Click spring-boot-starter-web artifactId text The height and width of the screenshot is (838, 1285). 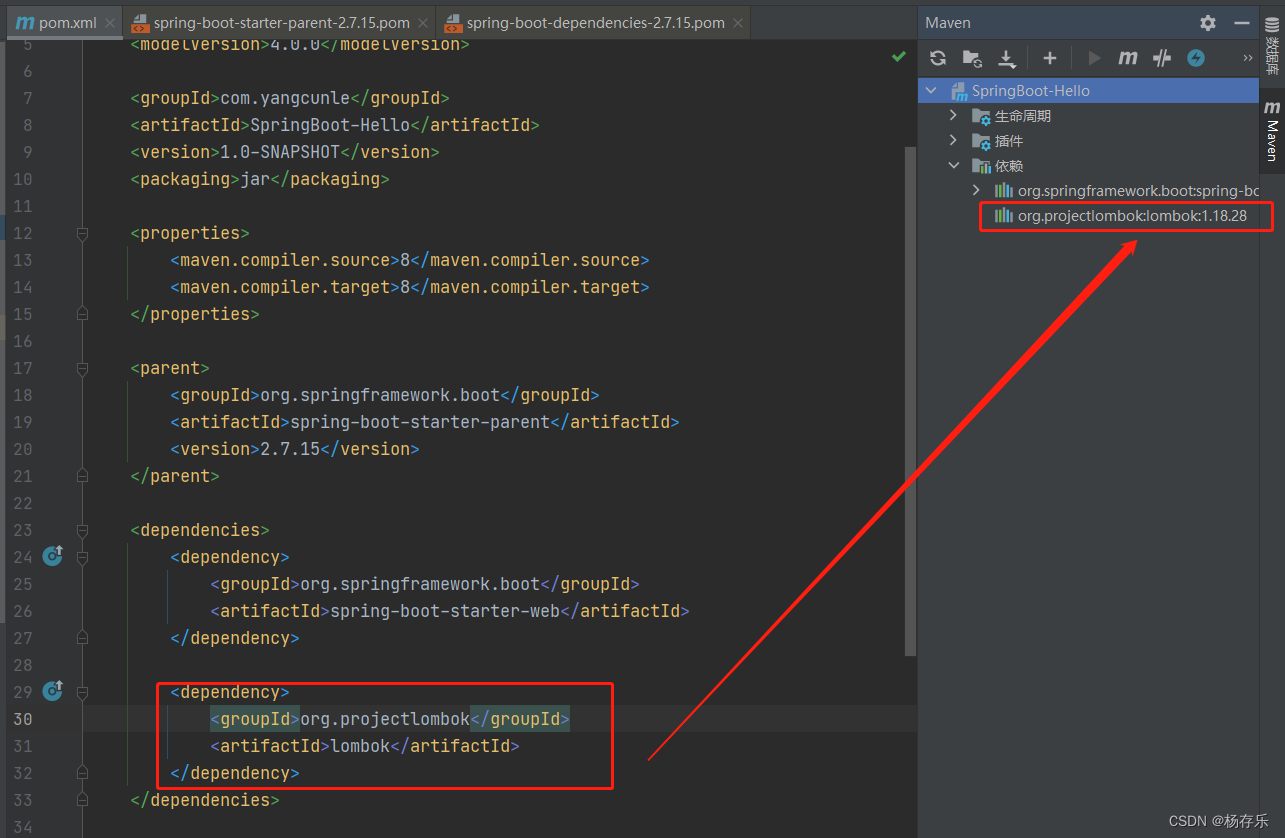coord(445,611)
